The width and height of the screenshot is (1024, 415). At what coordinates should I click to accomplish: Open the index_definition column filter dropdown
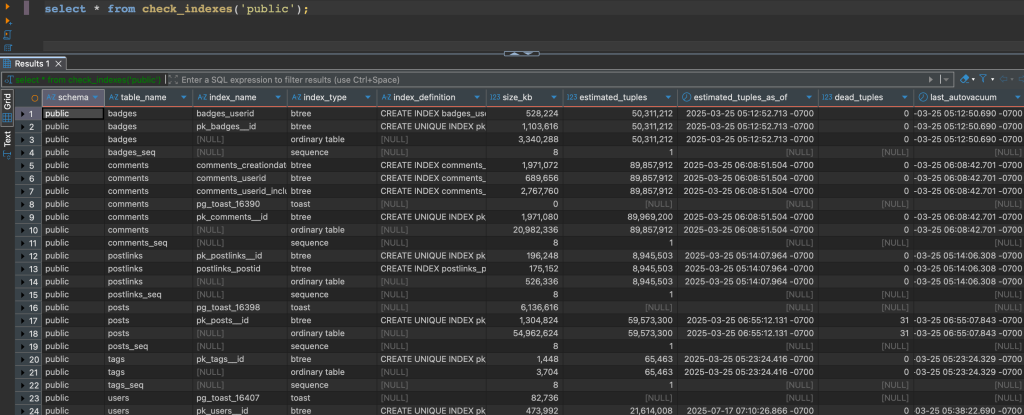[x=478, y=97]
